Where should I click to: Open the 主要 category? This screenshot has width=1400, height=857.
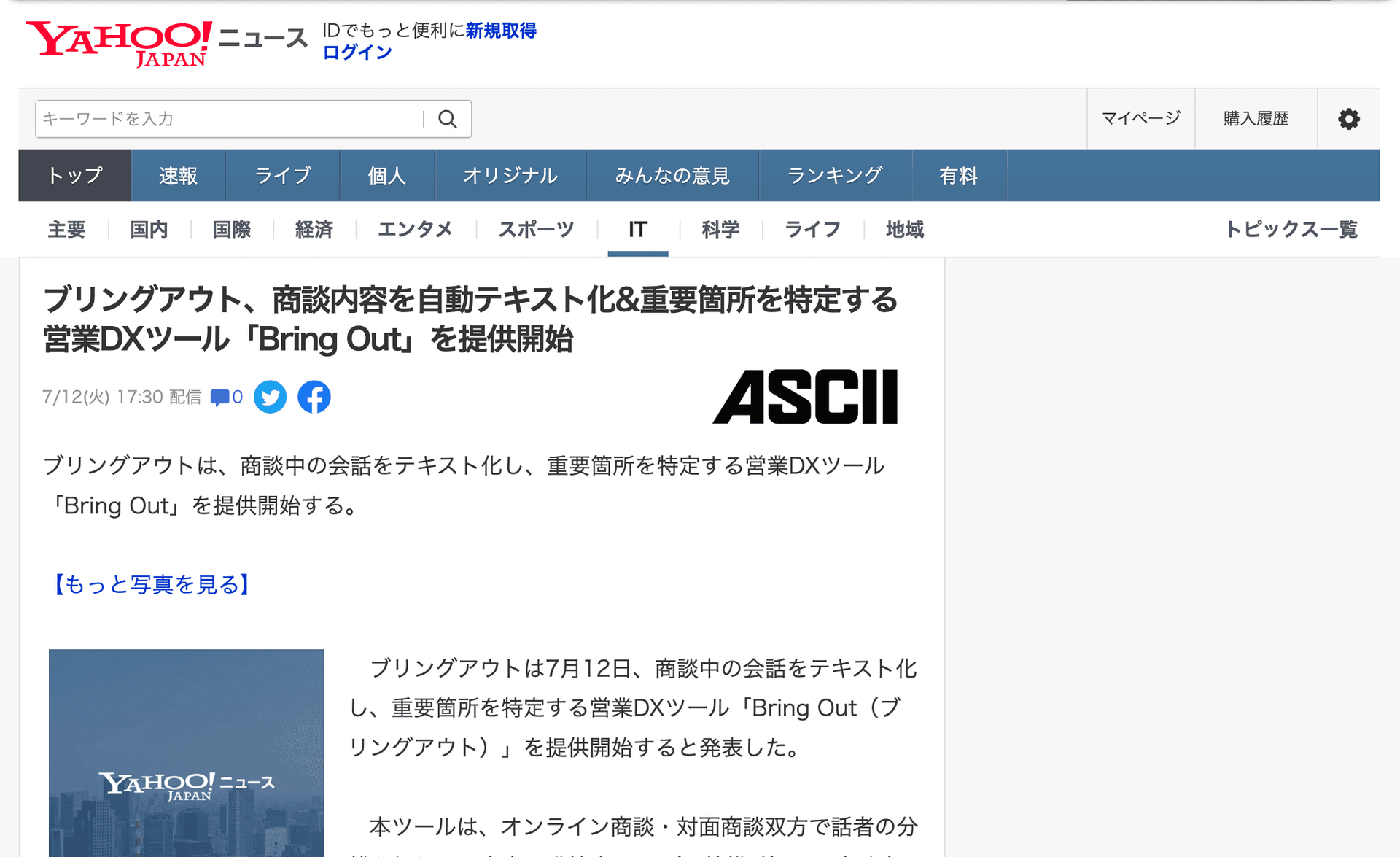pyautogui.click(x=66, y=230)
